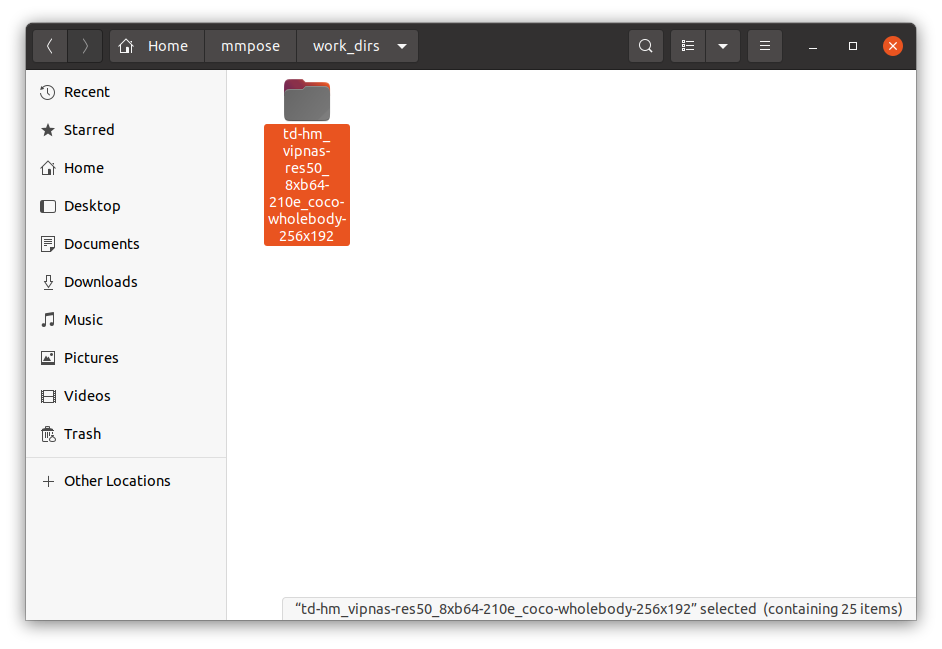This screenshot has height=649, width=942.
Task: Go to Home in the sidebar
Action: click(x=126, y=168)
